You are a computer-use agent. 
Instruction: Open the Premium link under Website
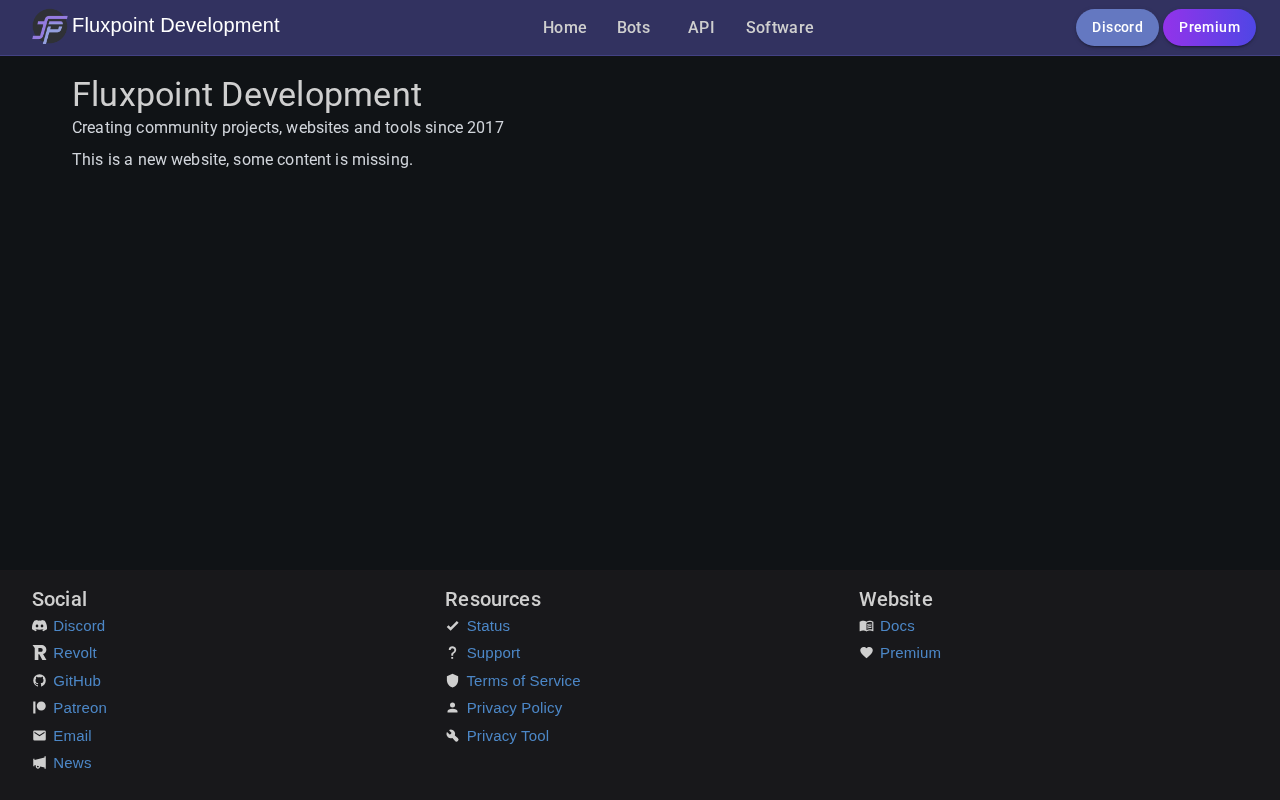(x=910, y=653)
